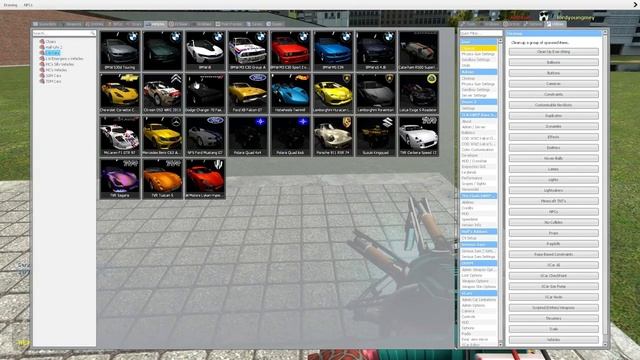Select the Suzuki Kingquad vehicle

pyautogui.click(x=376, y=136)
